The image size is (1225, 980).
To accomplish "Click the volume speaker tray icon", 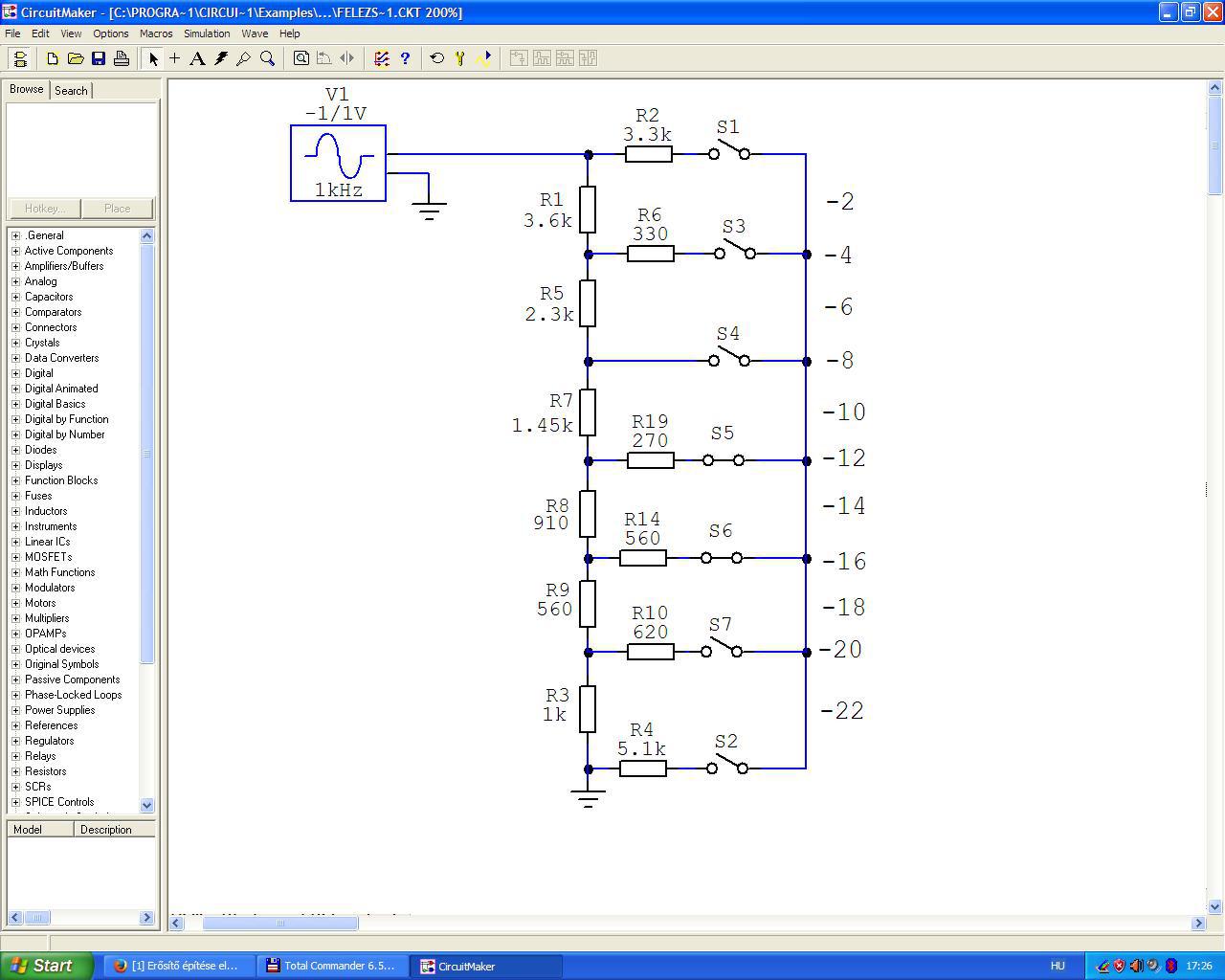I will click(x=1136, y=966).
